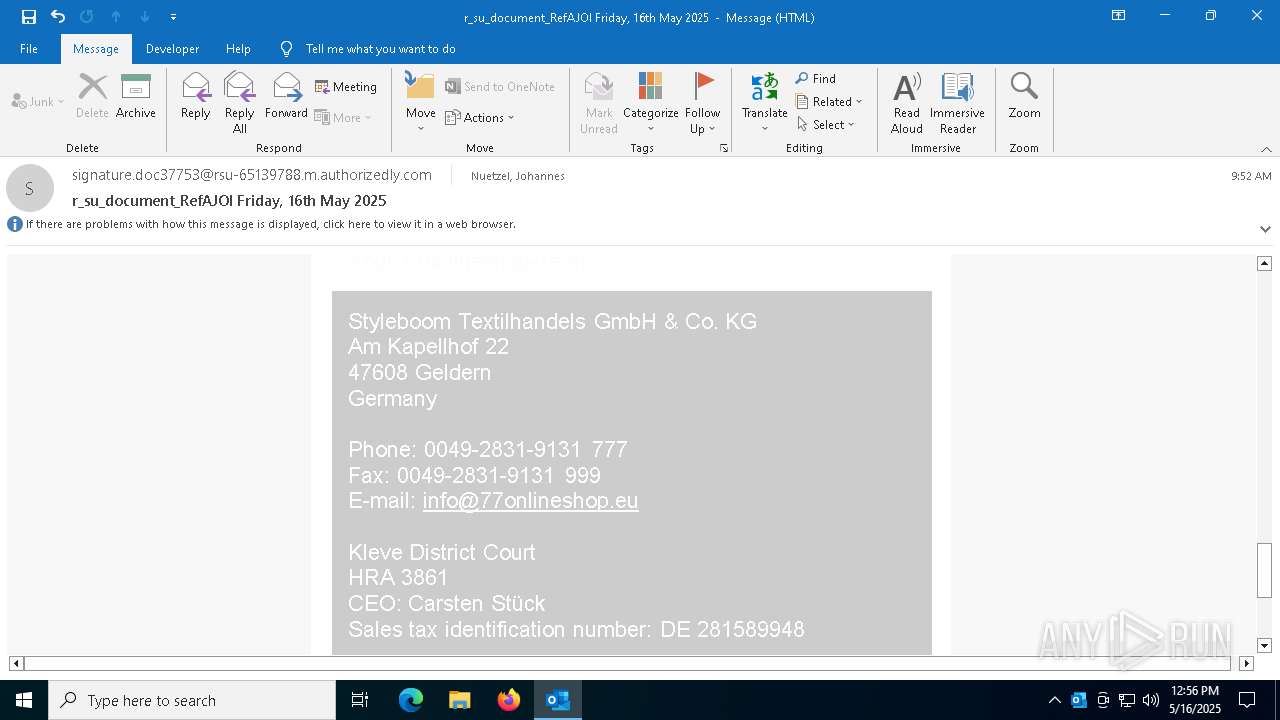Viewport: 1280px width, 720px height.
Task: Open the Zoom dialog
Action: 1024,97
